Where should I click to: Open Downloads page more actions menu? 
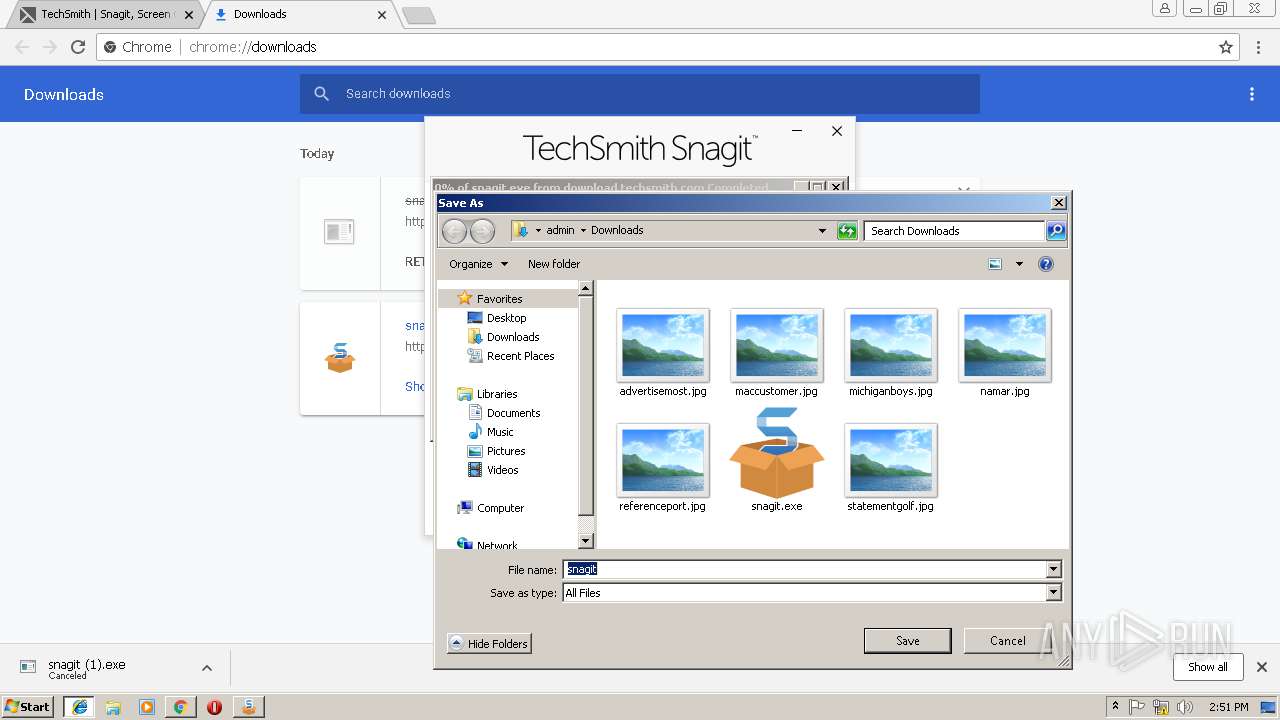1252,94
